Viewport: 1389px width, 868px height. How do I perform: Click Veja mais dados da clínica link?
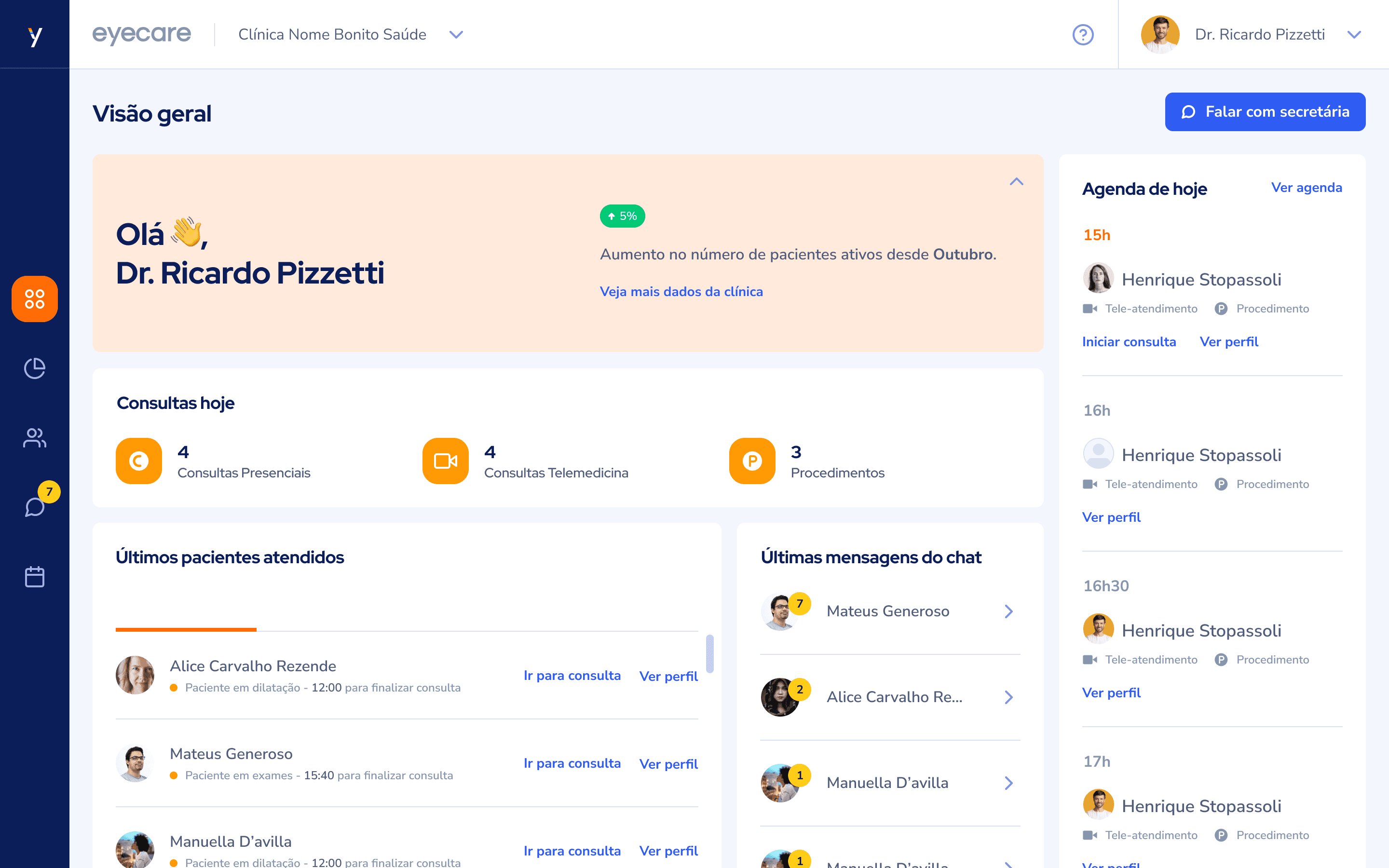681,292
